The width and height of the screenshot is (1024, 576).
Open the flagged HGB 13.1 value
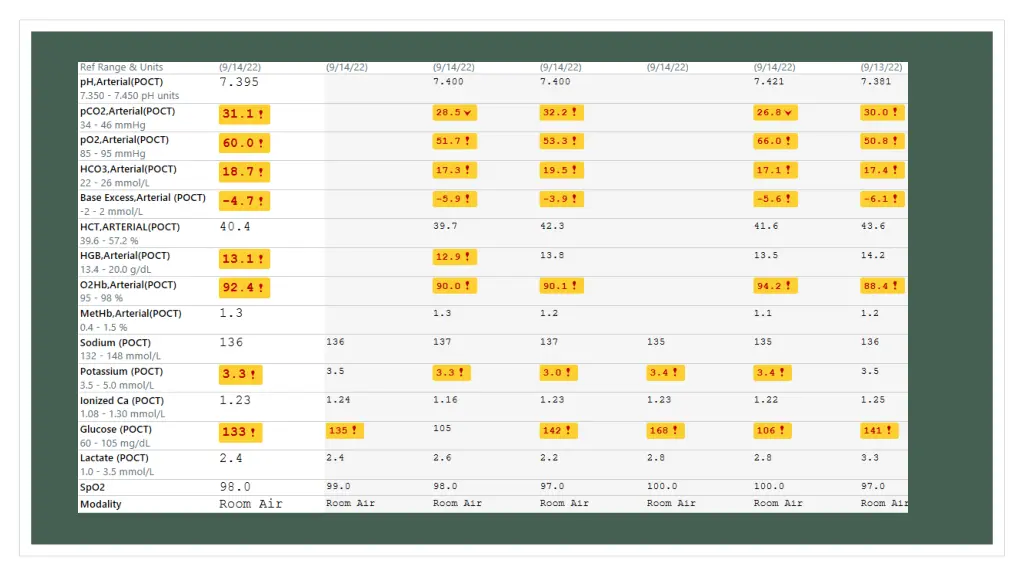[x=244, y=260]
